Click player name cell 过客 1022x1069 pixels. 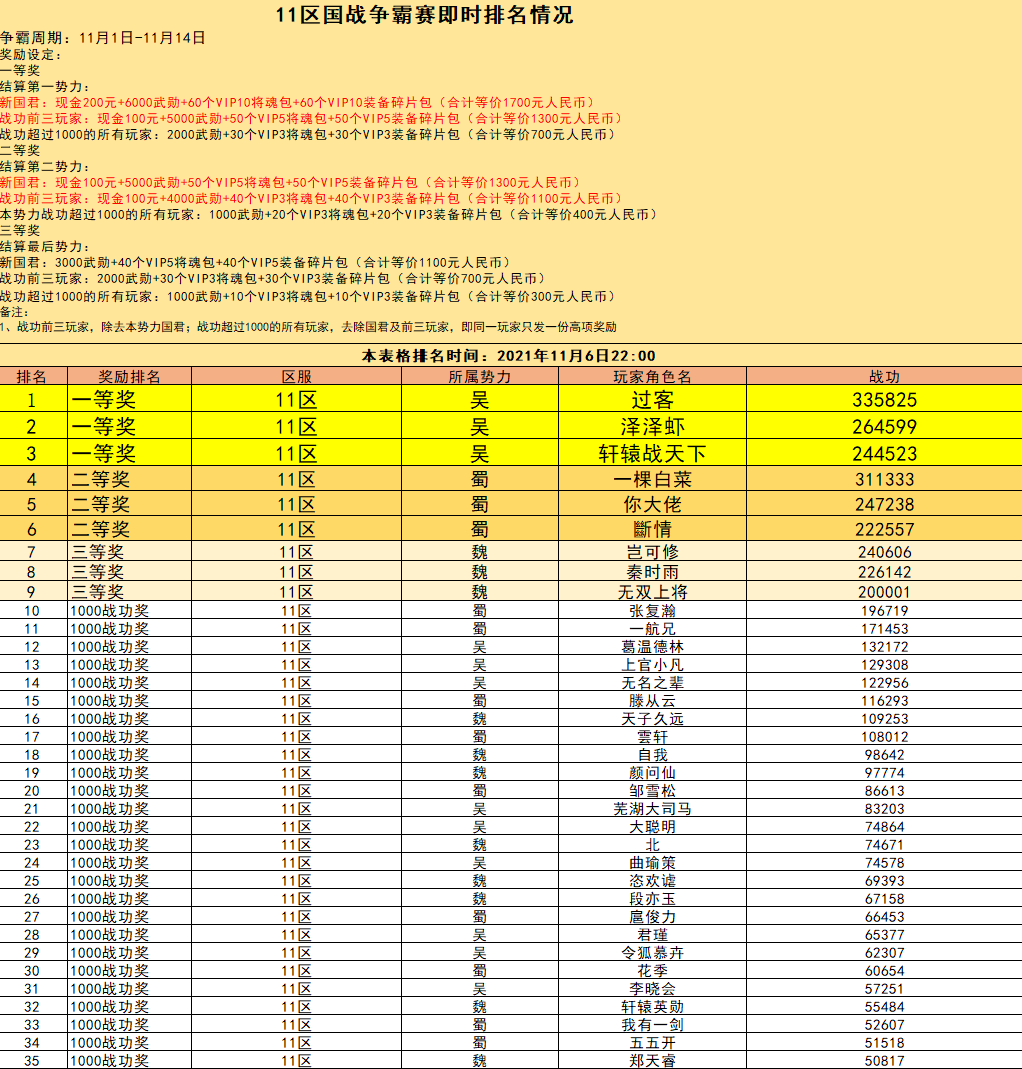[652, 400]
